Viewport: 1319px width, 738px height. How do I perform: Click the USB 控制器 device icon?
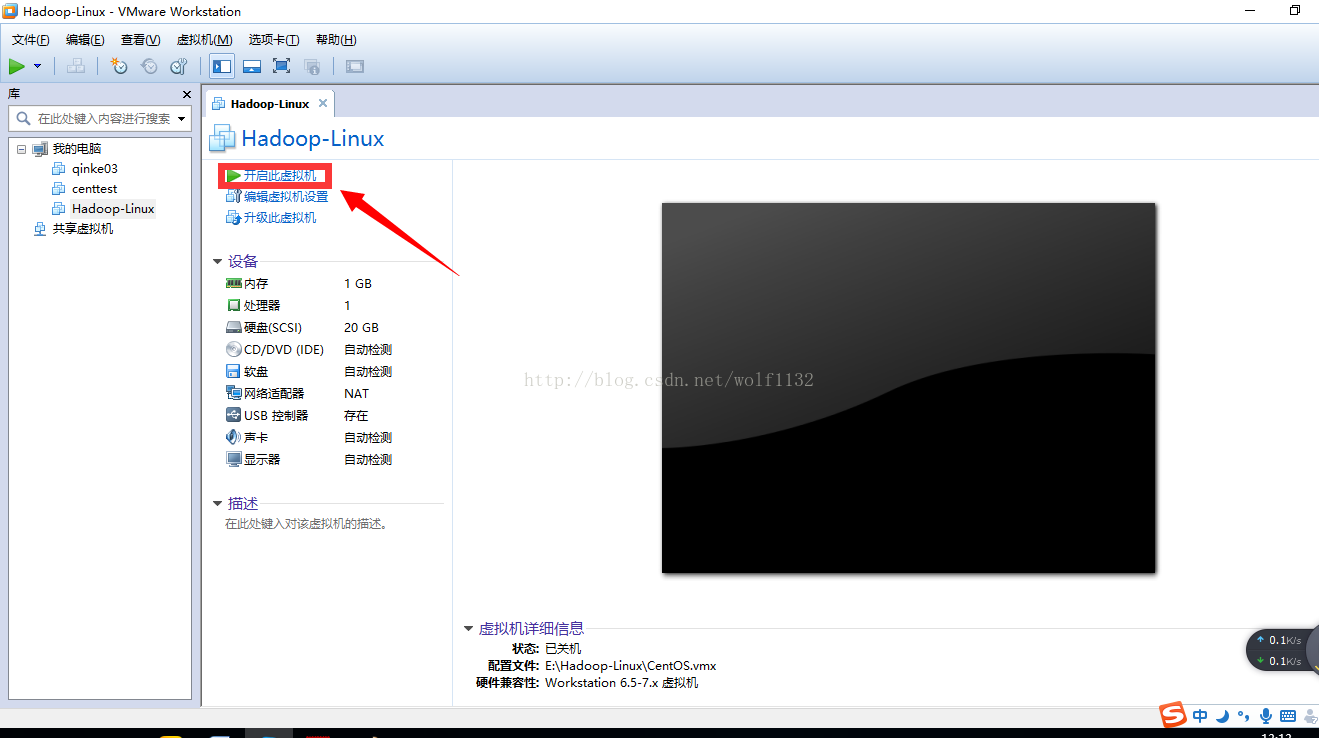tap(234, 416)
